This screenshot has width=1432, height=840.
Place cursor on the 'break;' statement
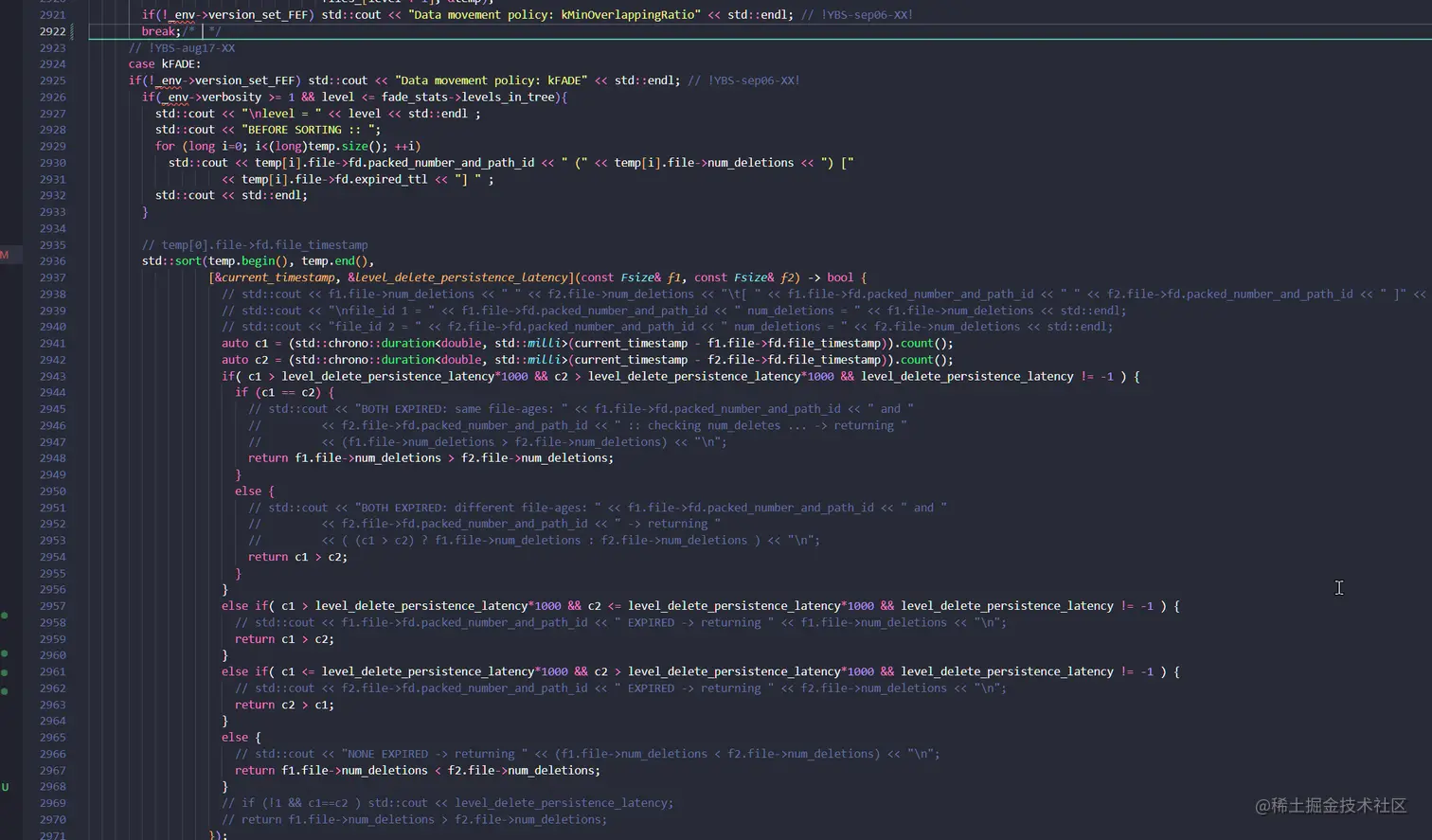(x=161, y=31)
